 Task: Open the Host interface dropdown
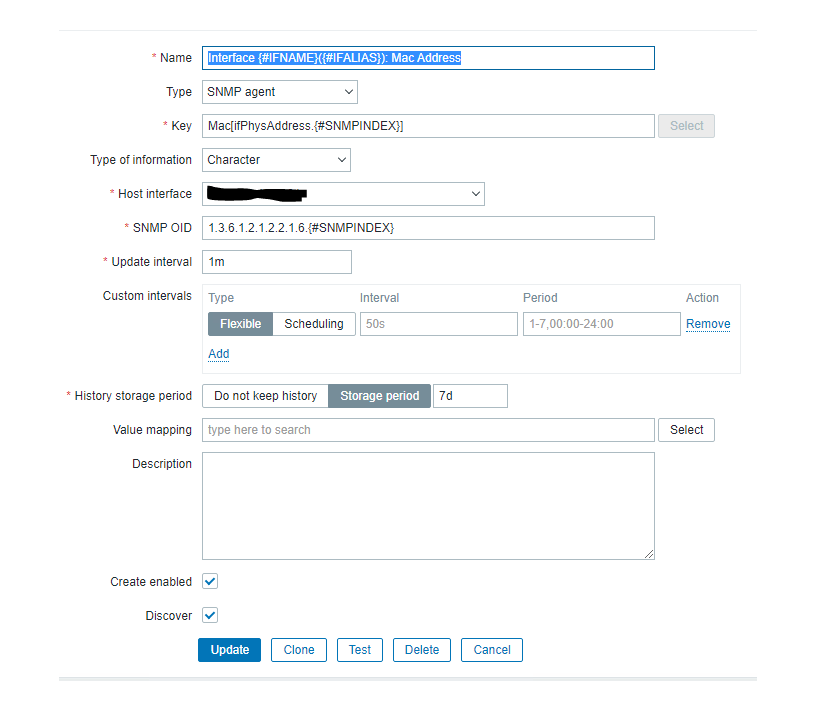click(x=343, y=194)
